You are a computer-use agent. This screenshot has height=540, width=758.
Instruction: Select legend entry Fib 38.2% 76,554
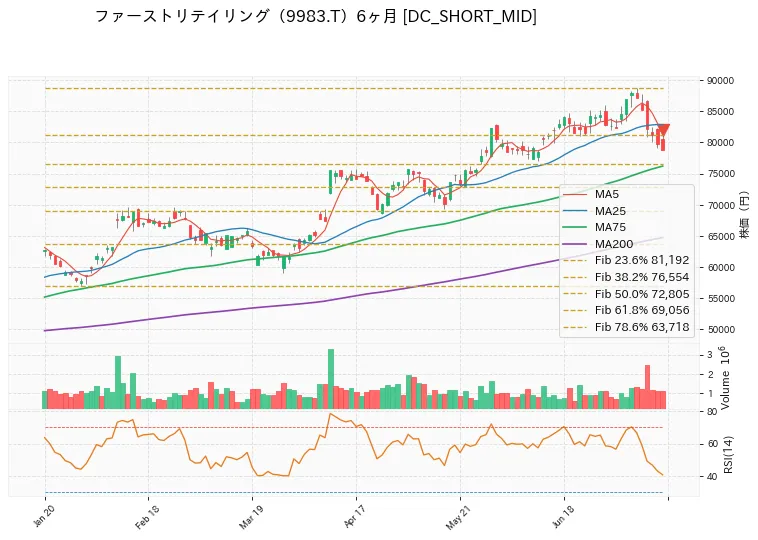[627, 277]
